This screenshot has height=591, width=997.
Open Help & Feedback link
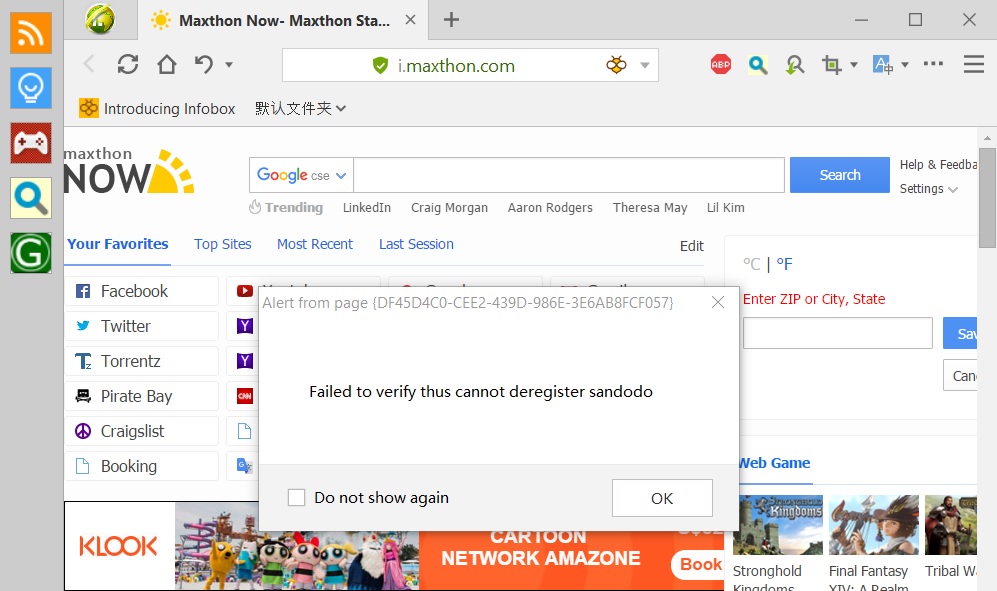click(939, 165)
